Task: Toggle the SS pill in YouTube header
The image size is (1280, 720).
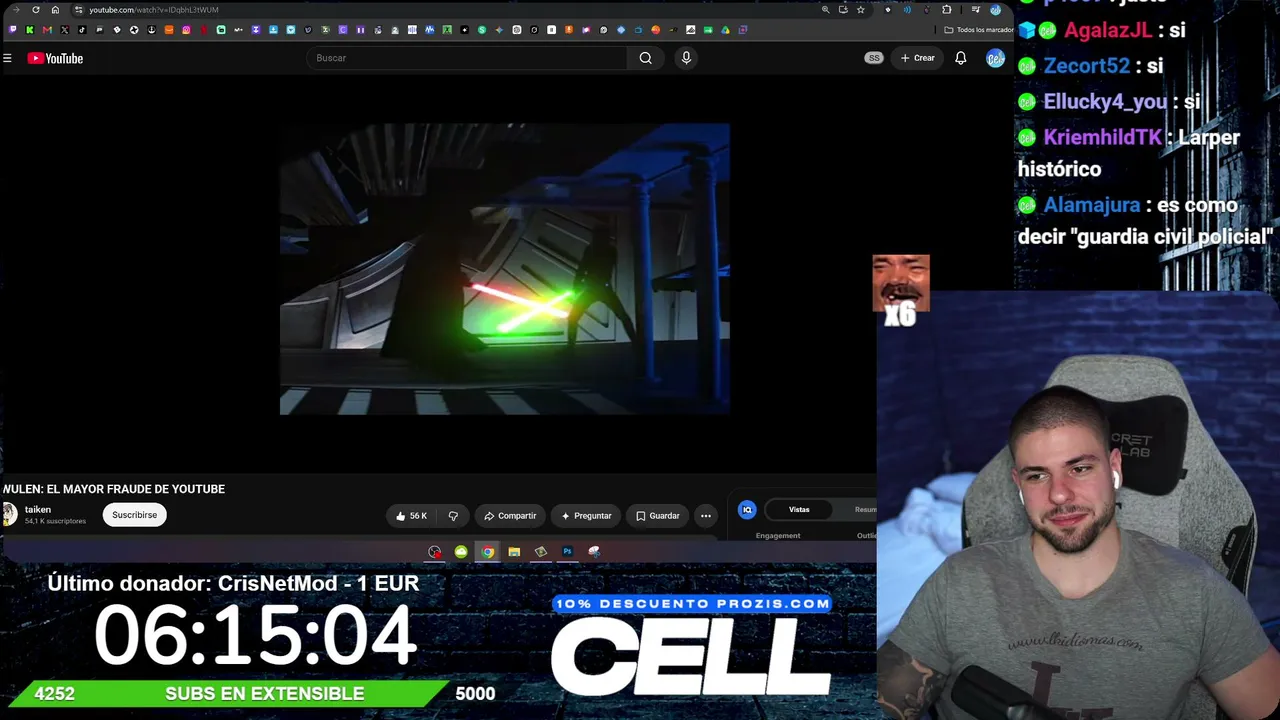Action: pyautogui.click(x=874, y=58)
